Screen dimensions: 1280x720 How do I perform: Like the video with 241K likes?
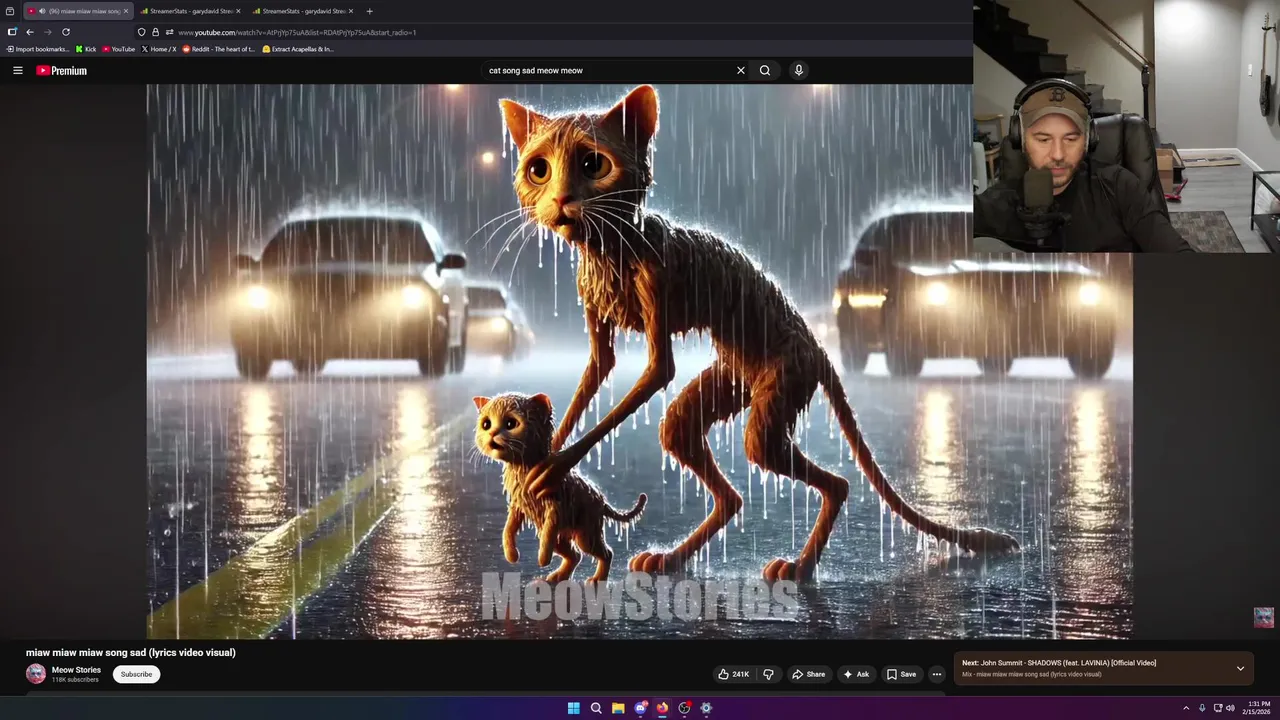(x=733, y=674)
